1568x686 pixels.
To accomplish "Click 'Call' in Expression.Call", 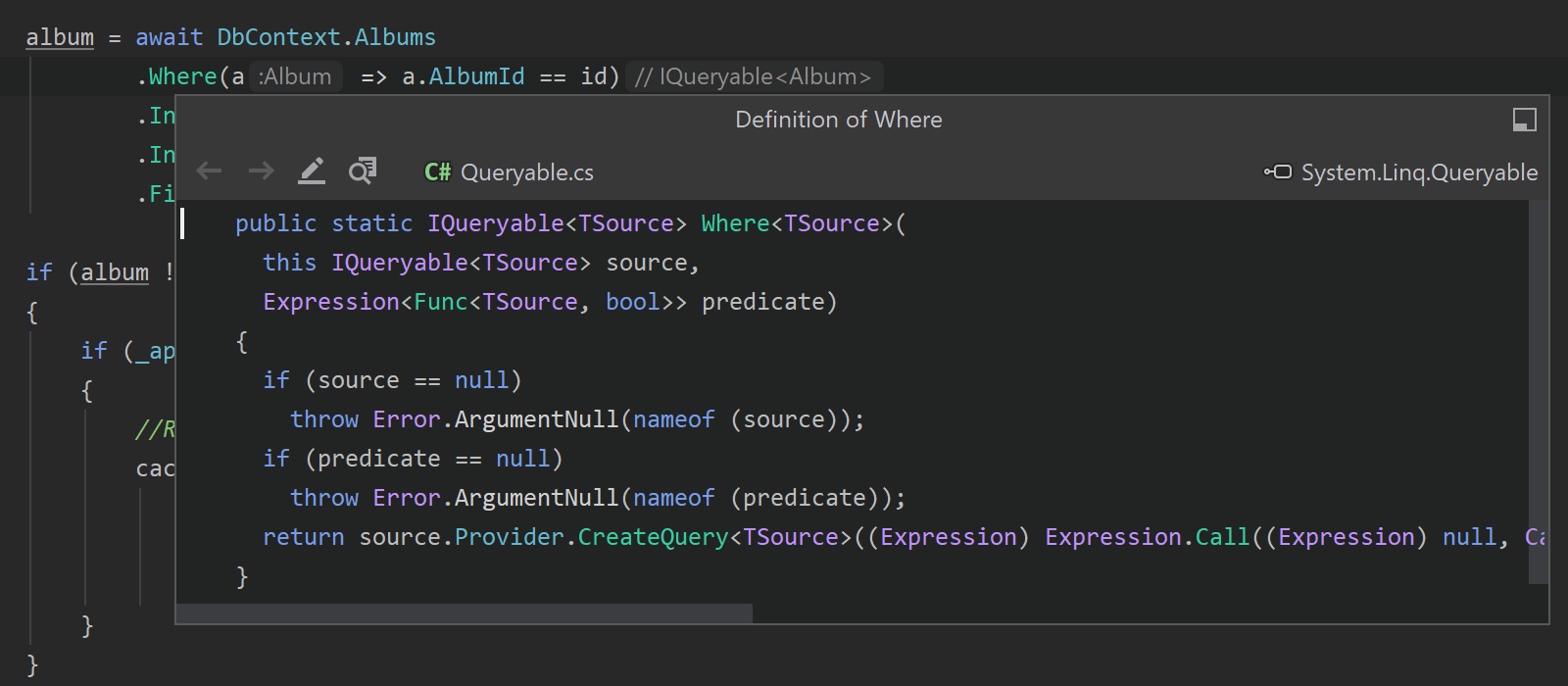I will pos(1222,537).
